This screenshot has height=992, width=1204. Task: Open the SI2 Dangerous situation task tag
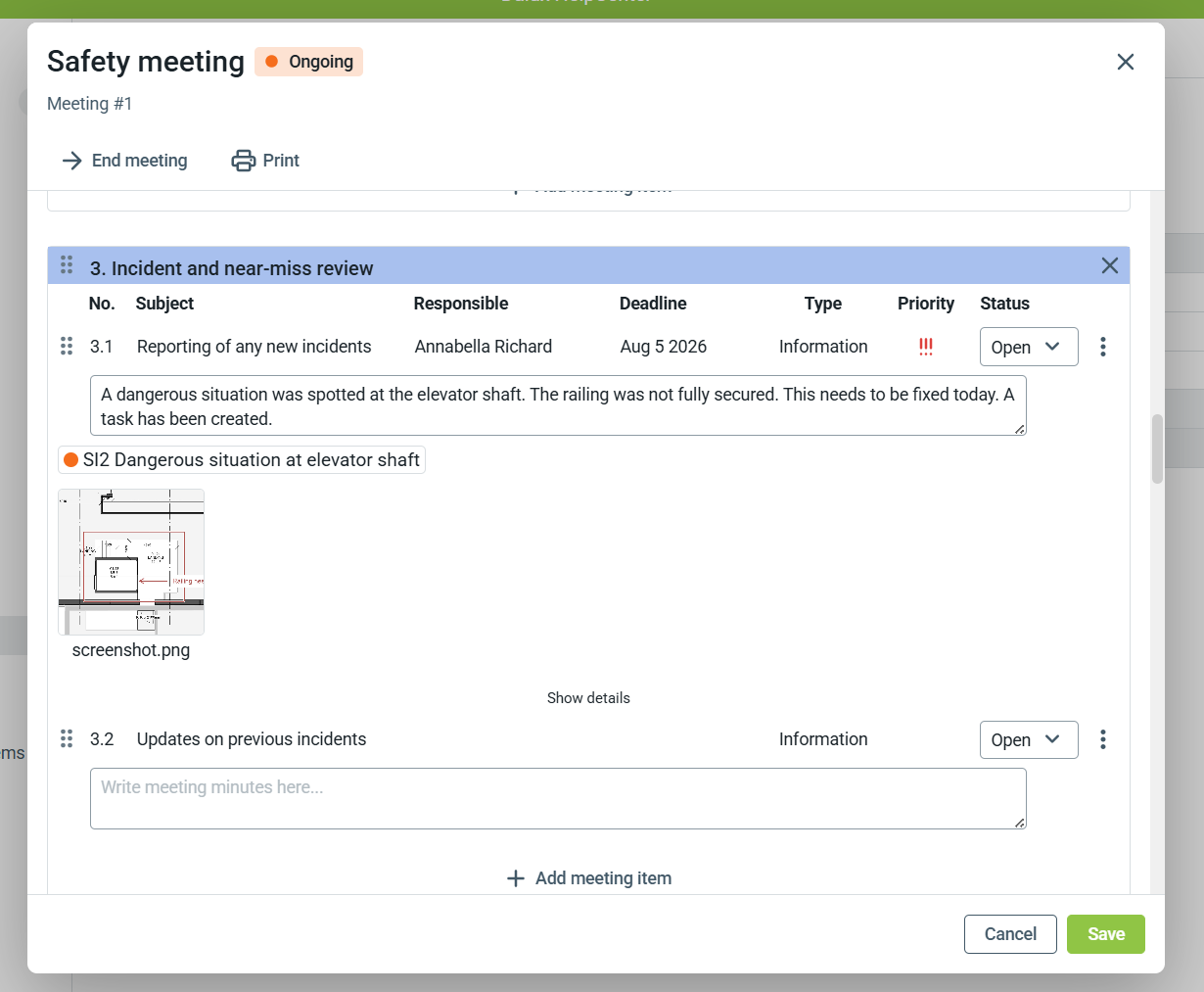click(242, 460)
